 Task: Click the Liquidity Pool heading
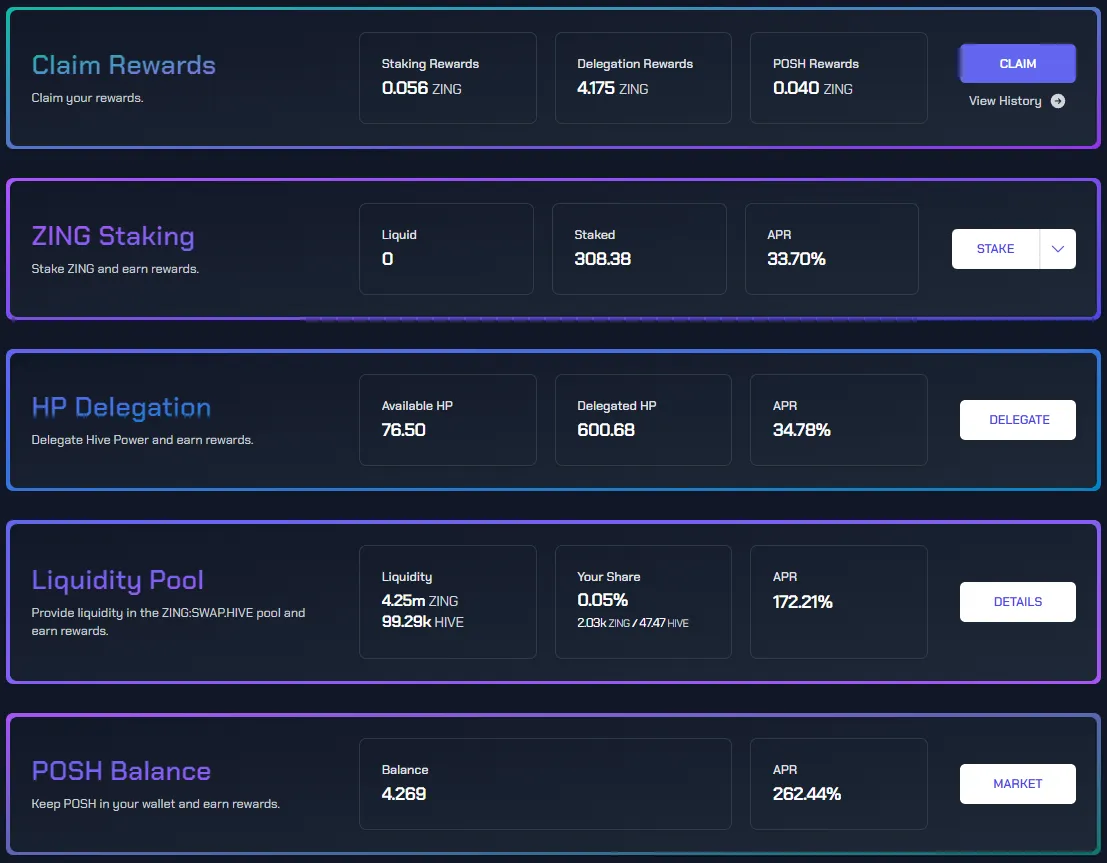[118, 581]
